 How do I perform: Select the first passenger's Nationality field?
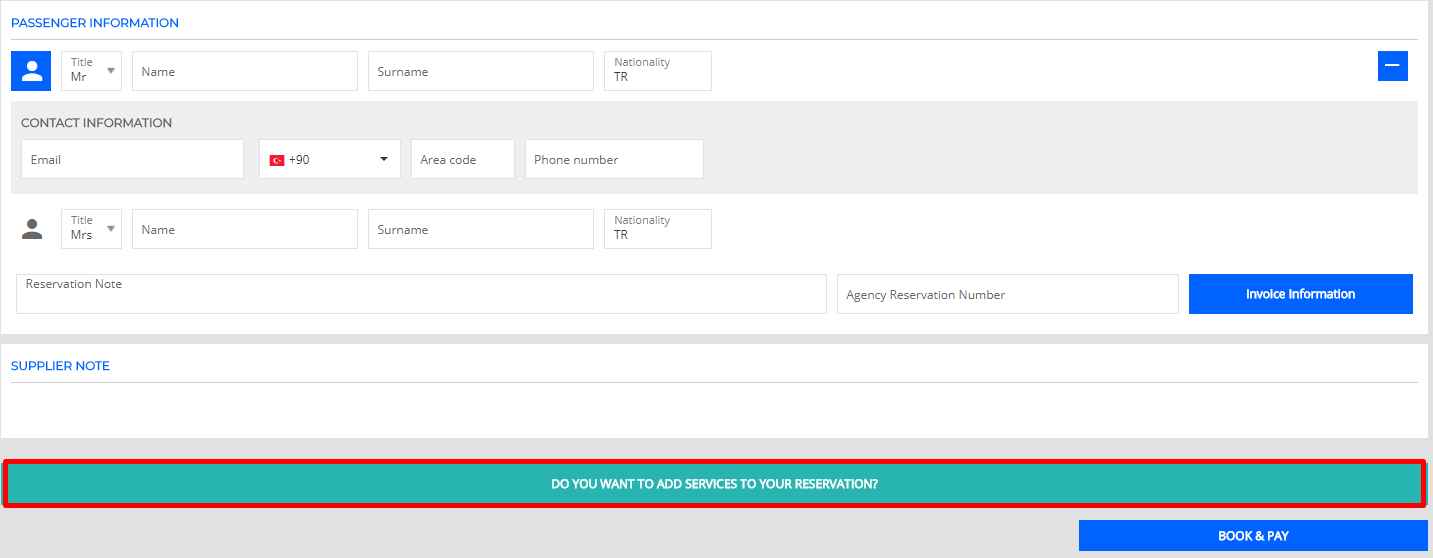(657, 71)
